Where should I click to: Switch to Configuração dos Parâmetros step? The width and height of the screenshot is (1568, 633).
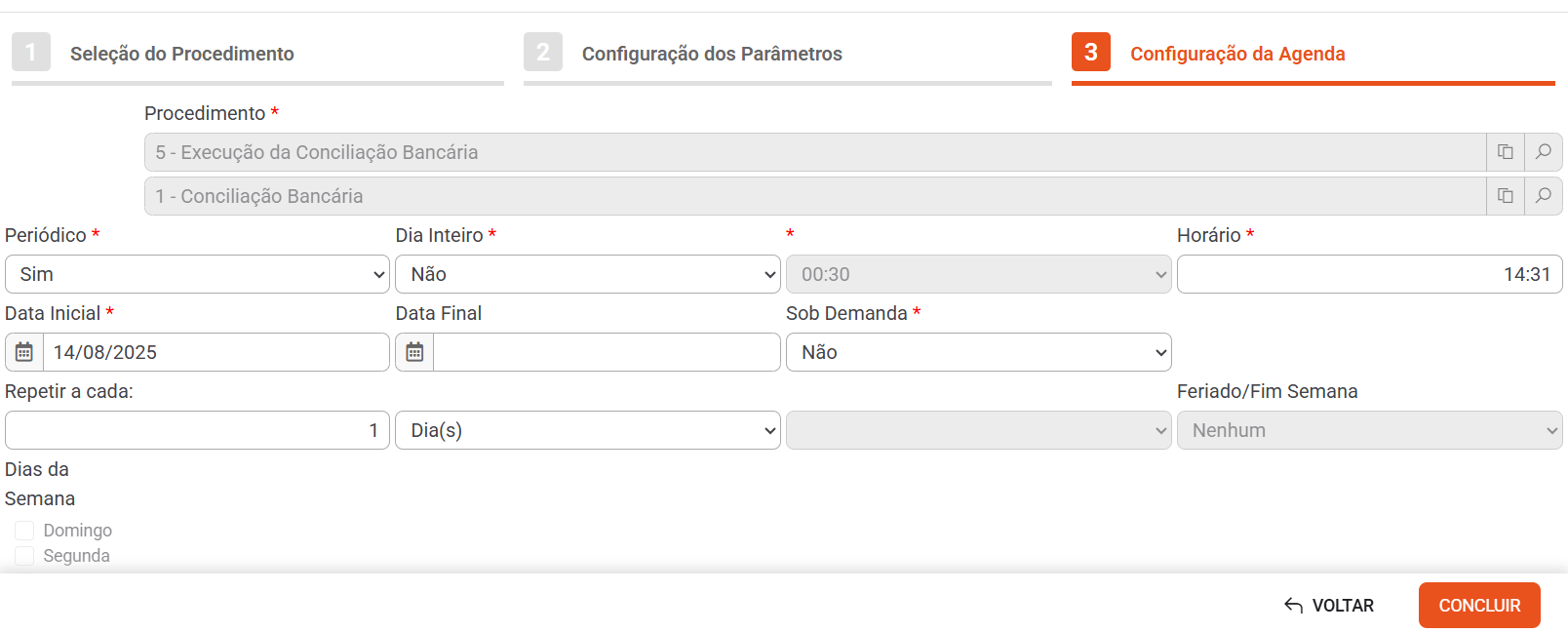click(x=711, y=54)
